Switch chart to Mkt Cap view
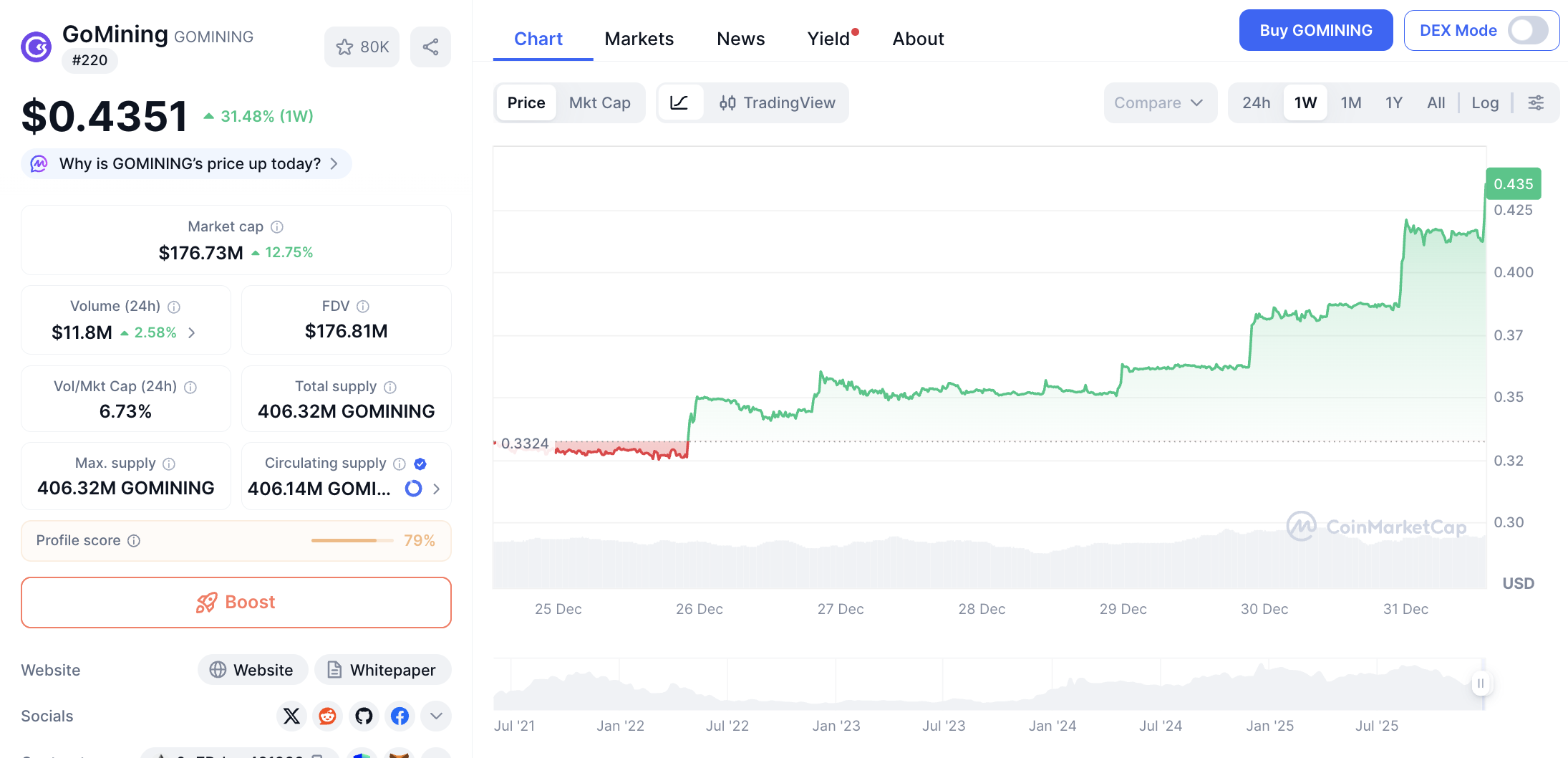1568x758 pixels. click(x=599, y=102)
